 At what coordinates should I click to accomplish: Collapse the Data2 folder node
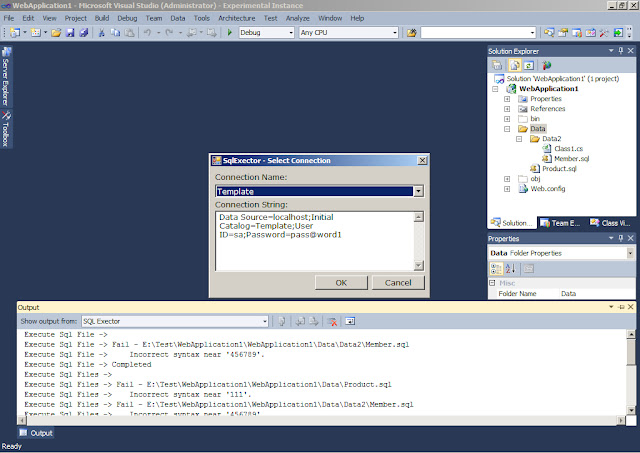[519, 139]
